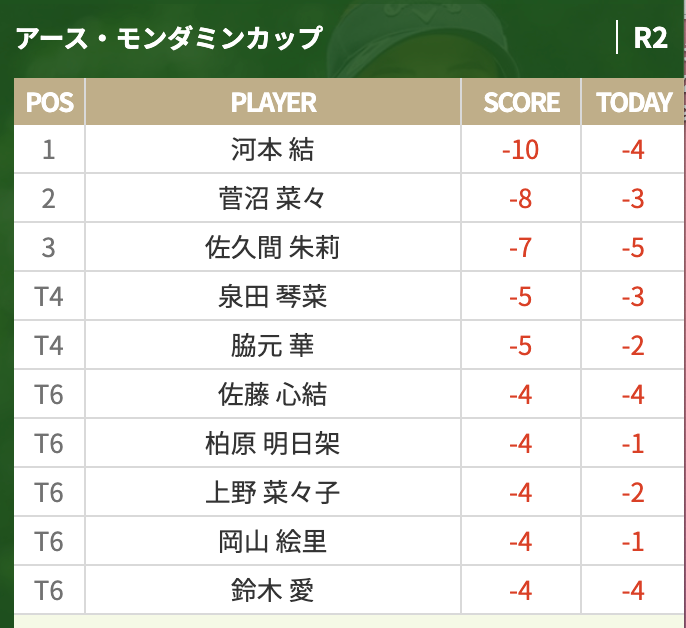Open 佐久間 朱莉 player entry
The height and width of the screenshot is (628, 686).
[x=273, y=247]
